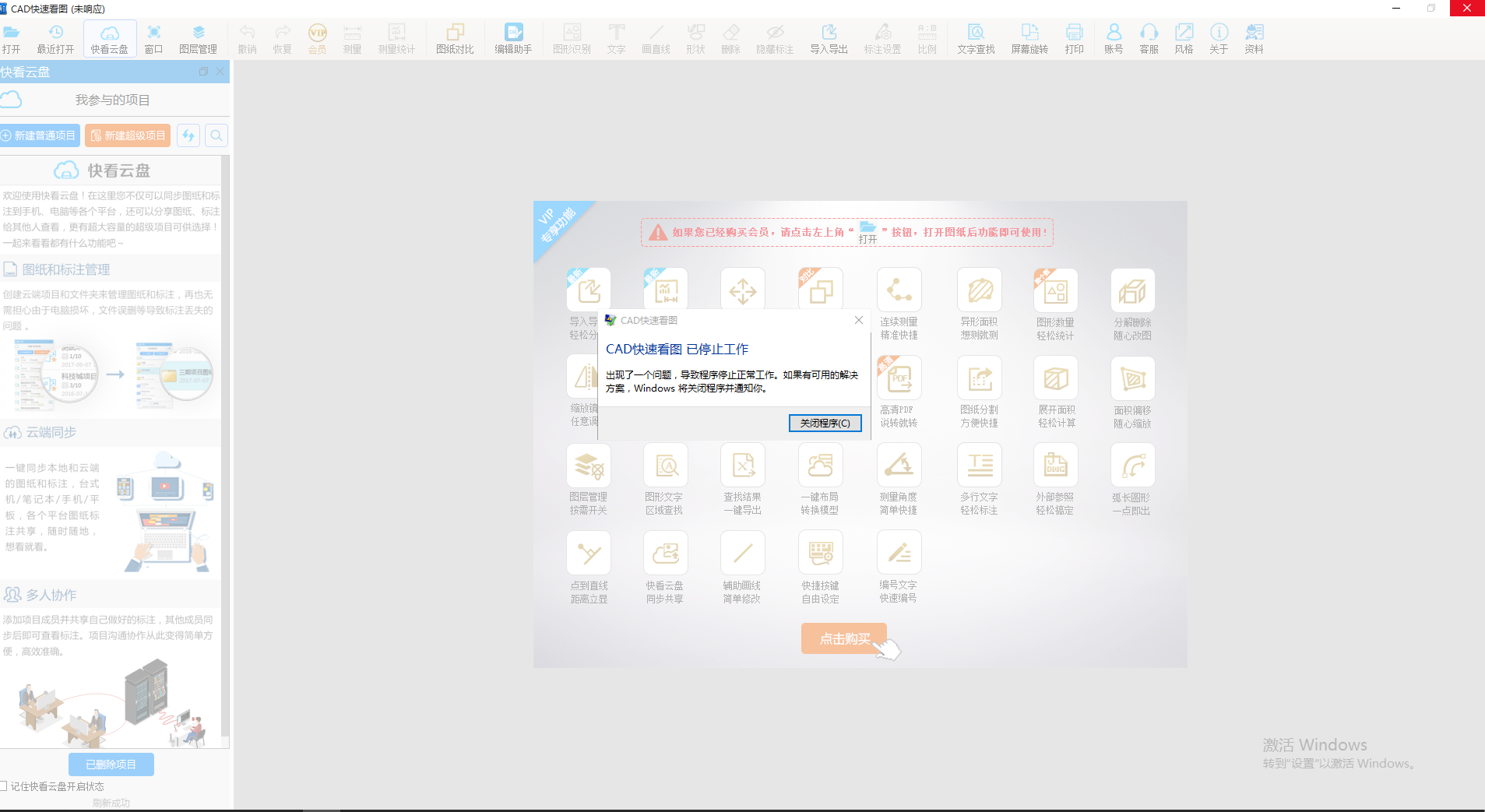Click the 图形文字 区域查找 feature icon

coord(666,466)
